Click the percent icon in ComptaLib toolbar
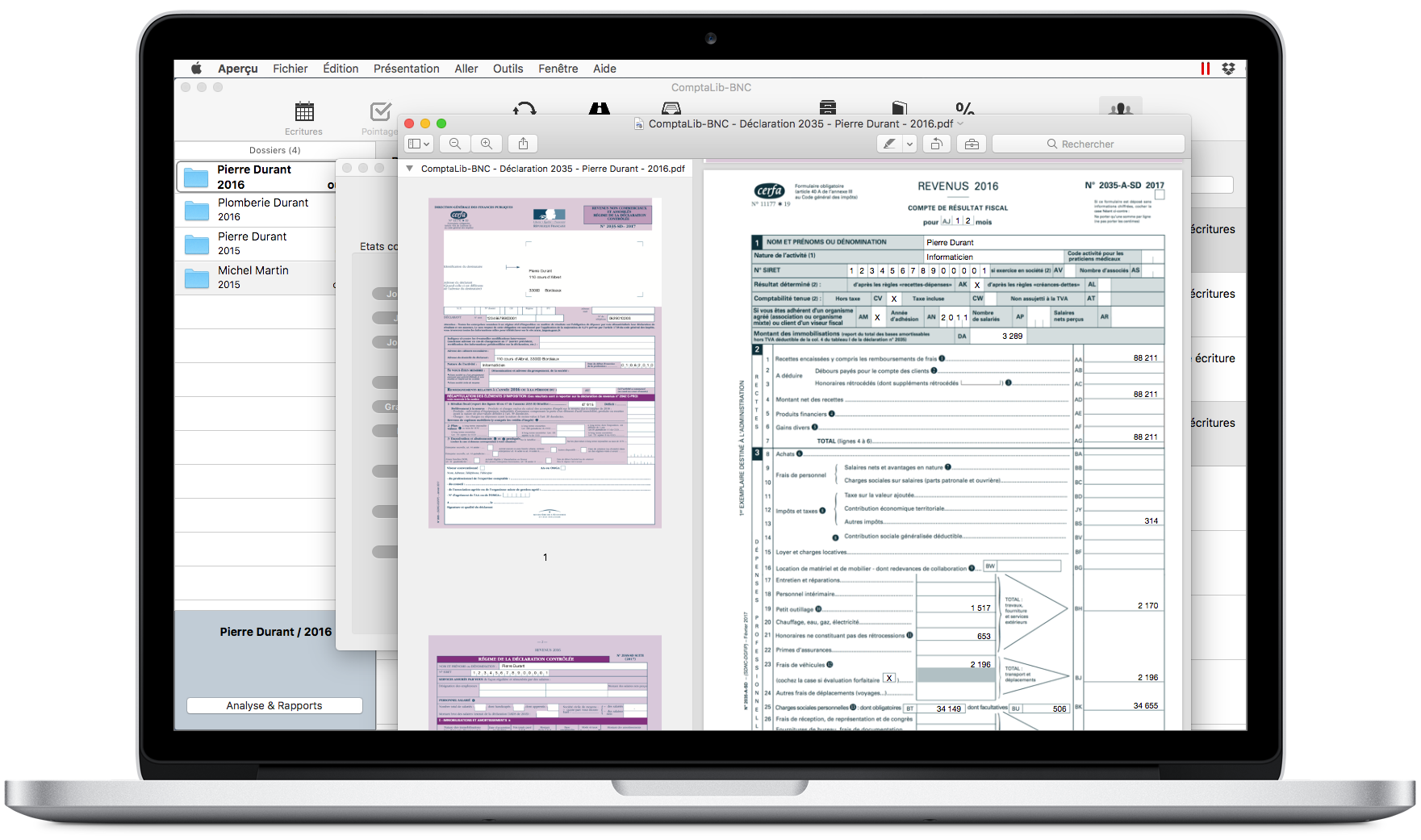 click(964, 108)
